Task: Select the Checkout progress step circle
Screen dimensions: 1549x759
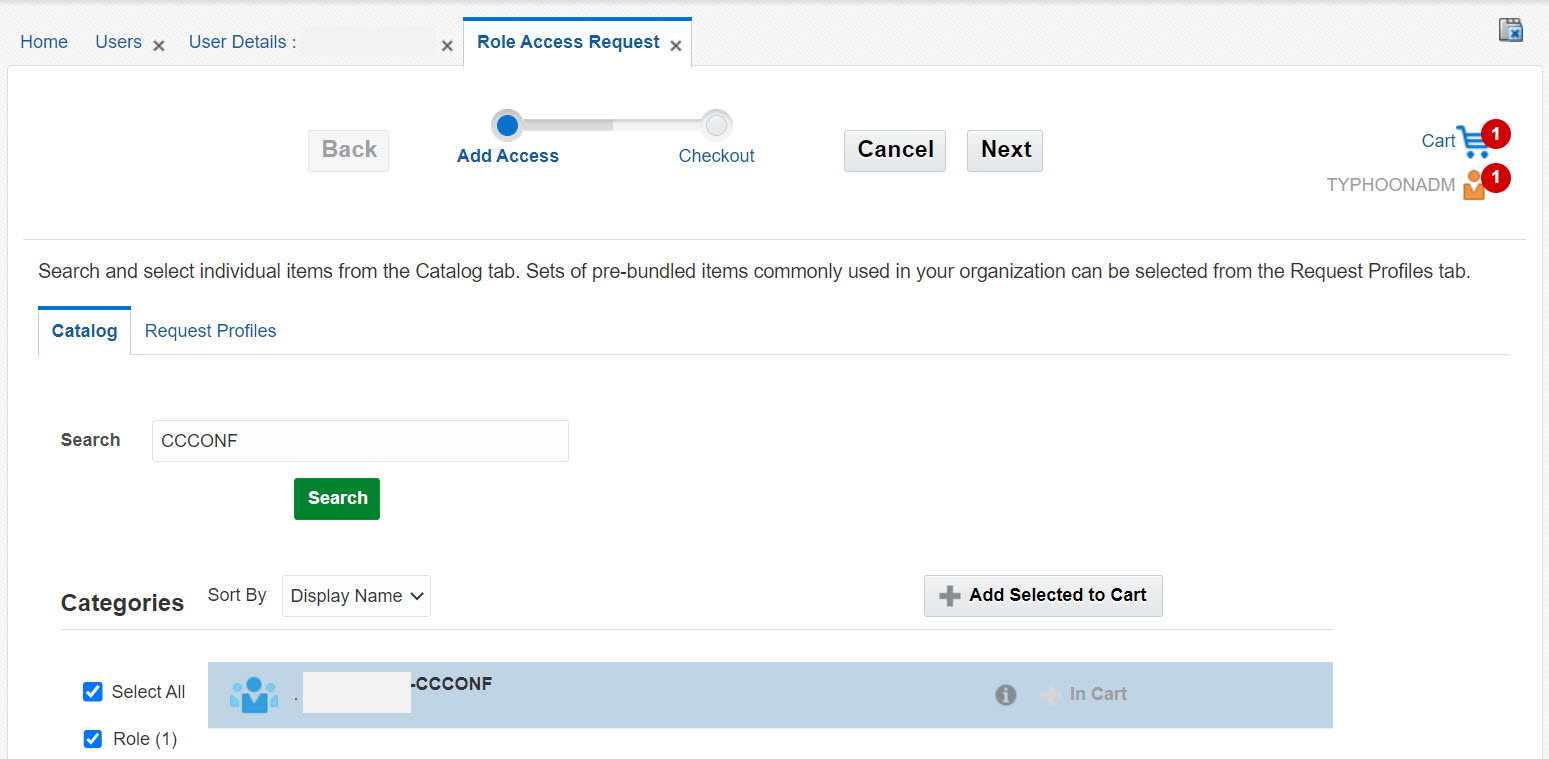Action: click(716, 124)
